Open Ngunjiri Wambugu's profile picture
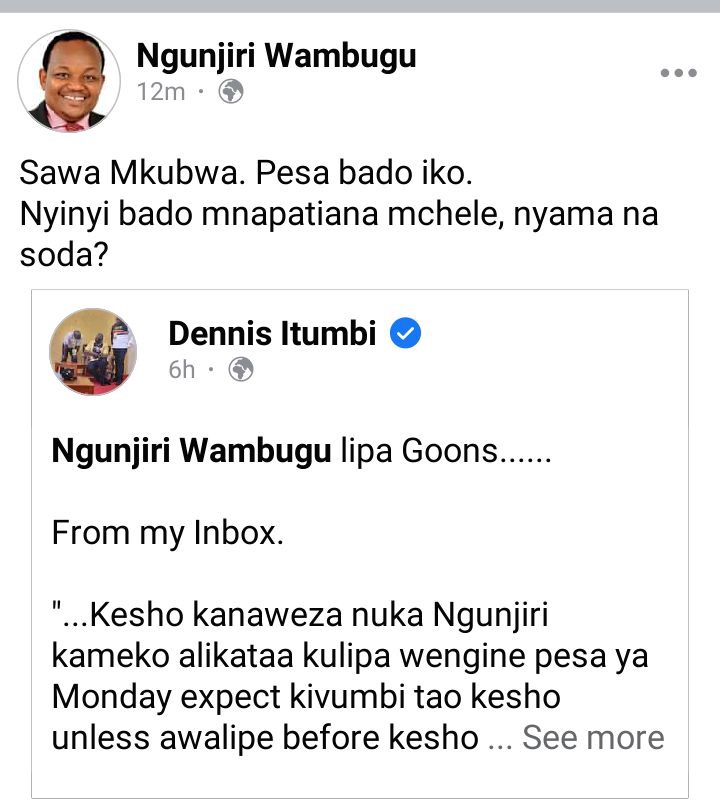 69,81
